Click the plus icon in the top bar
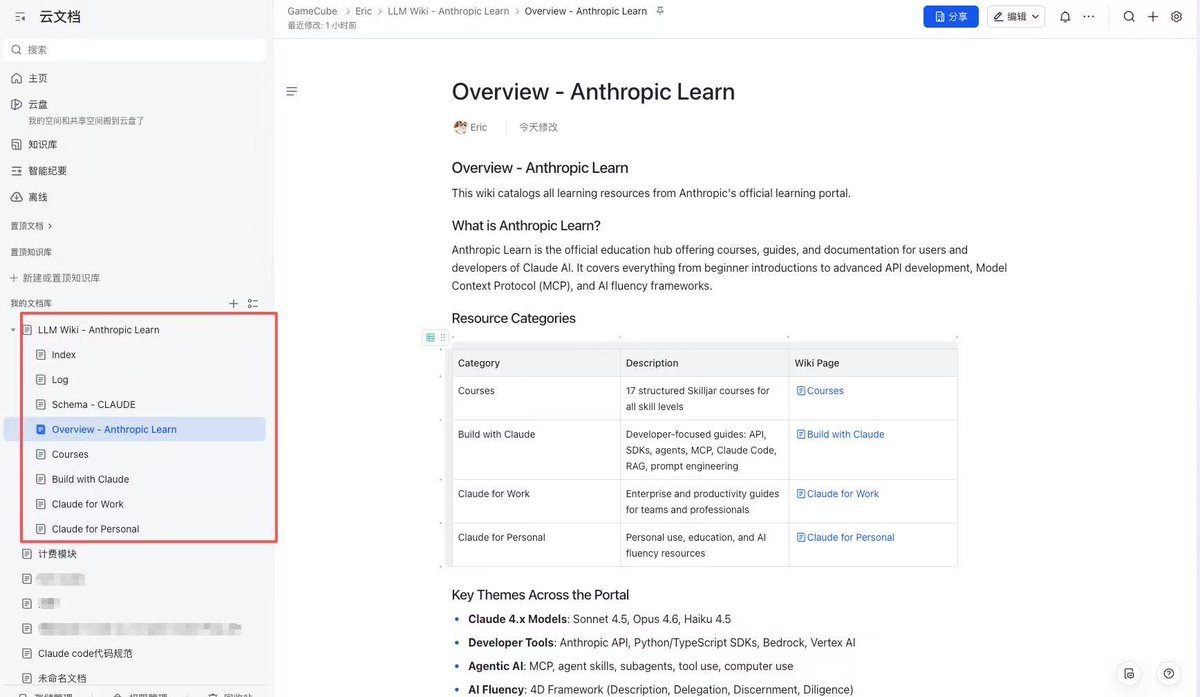The height and width of the screenshot is (697, 1200). point(1153,17)
